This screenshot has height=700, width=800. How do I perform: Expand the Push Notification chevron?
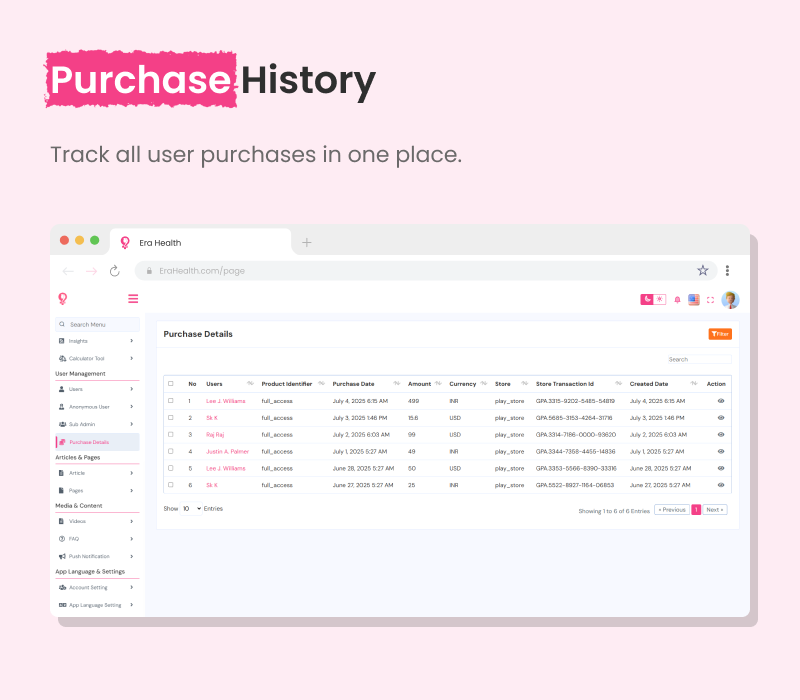click(x=132, y=556)
